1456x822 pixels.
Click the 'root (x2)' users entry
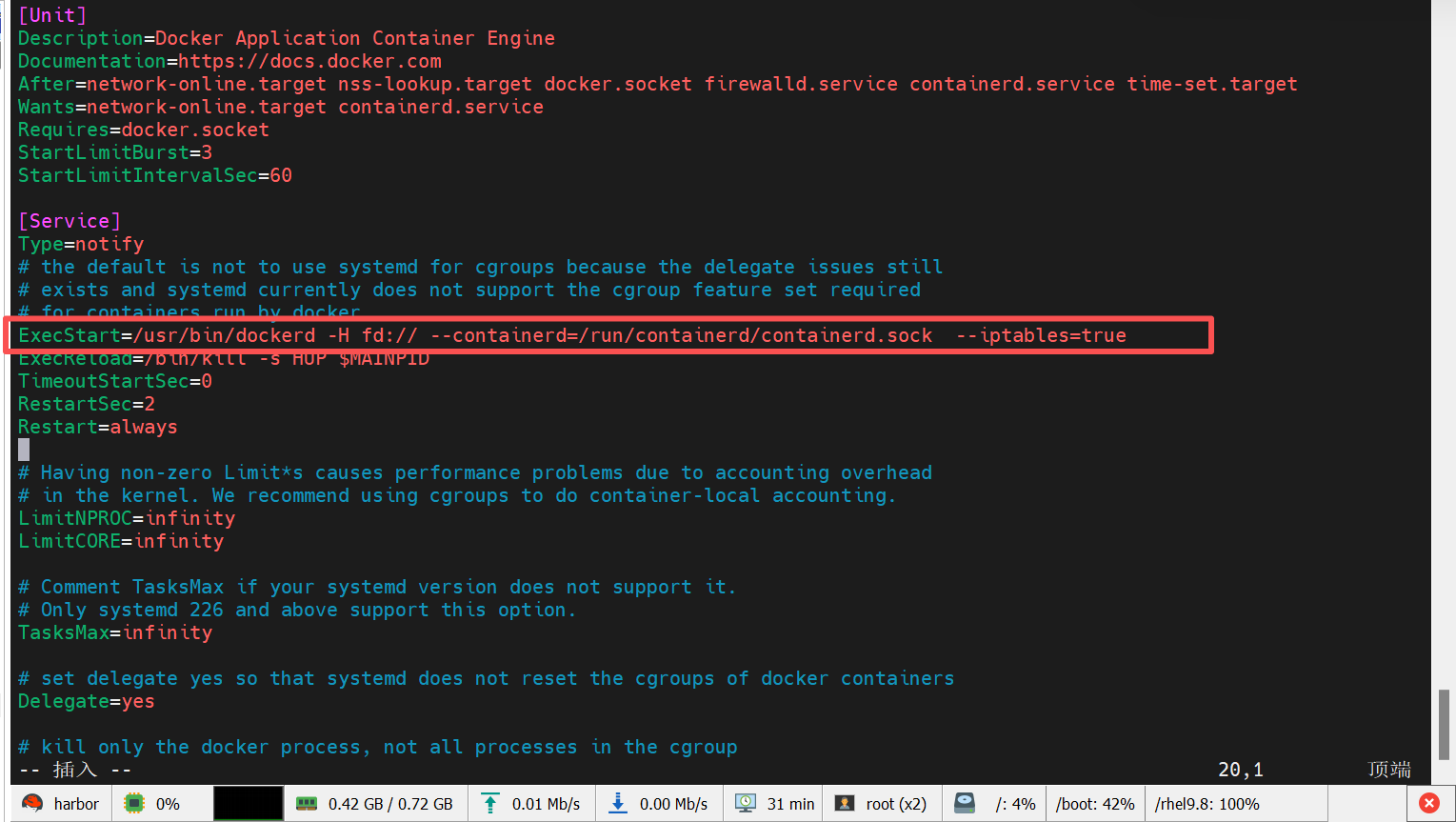tap(896, 804)
